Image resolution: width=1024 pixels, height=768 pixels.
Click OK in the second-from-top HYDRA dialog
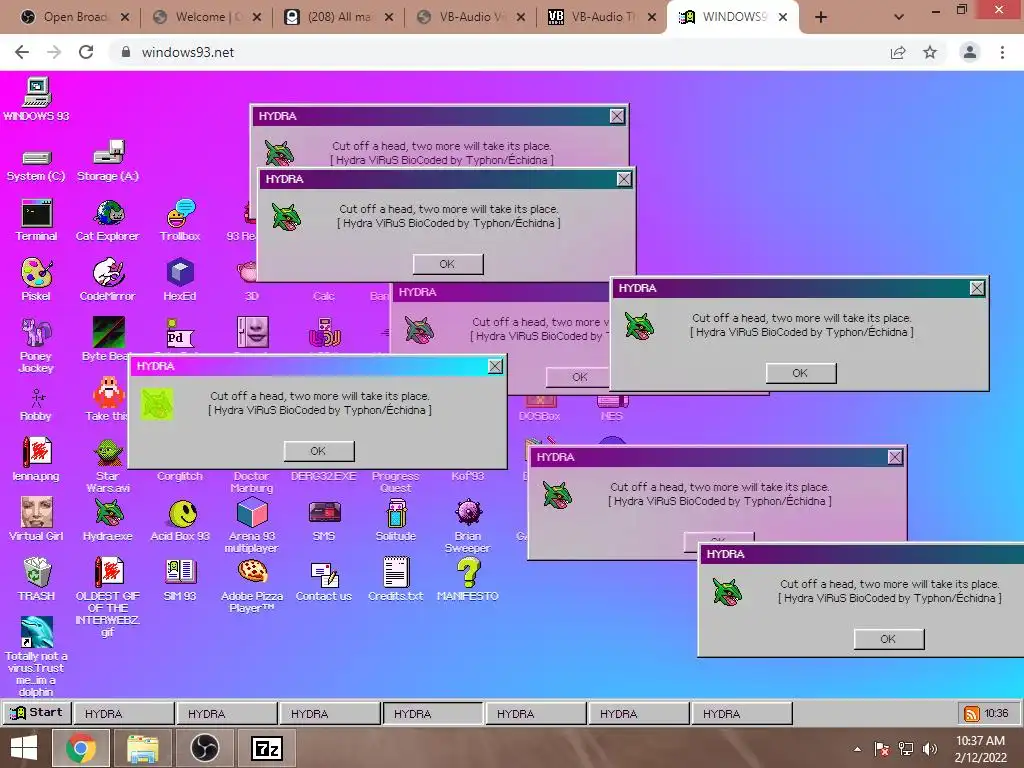coord(448,264)
